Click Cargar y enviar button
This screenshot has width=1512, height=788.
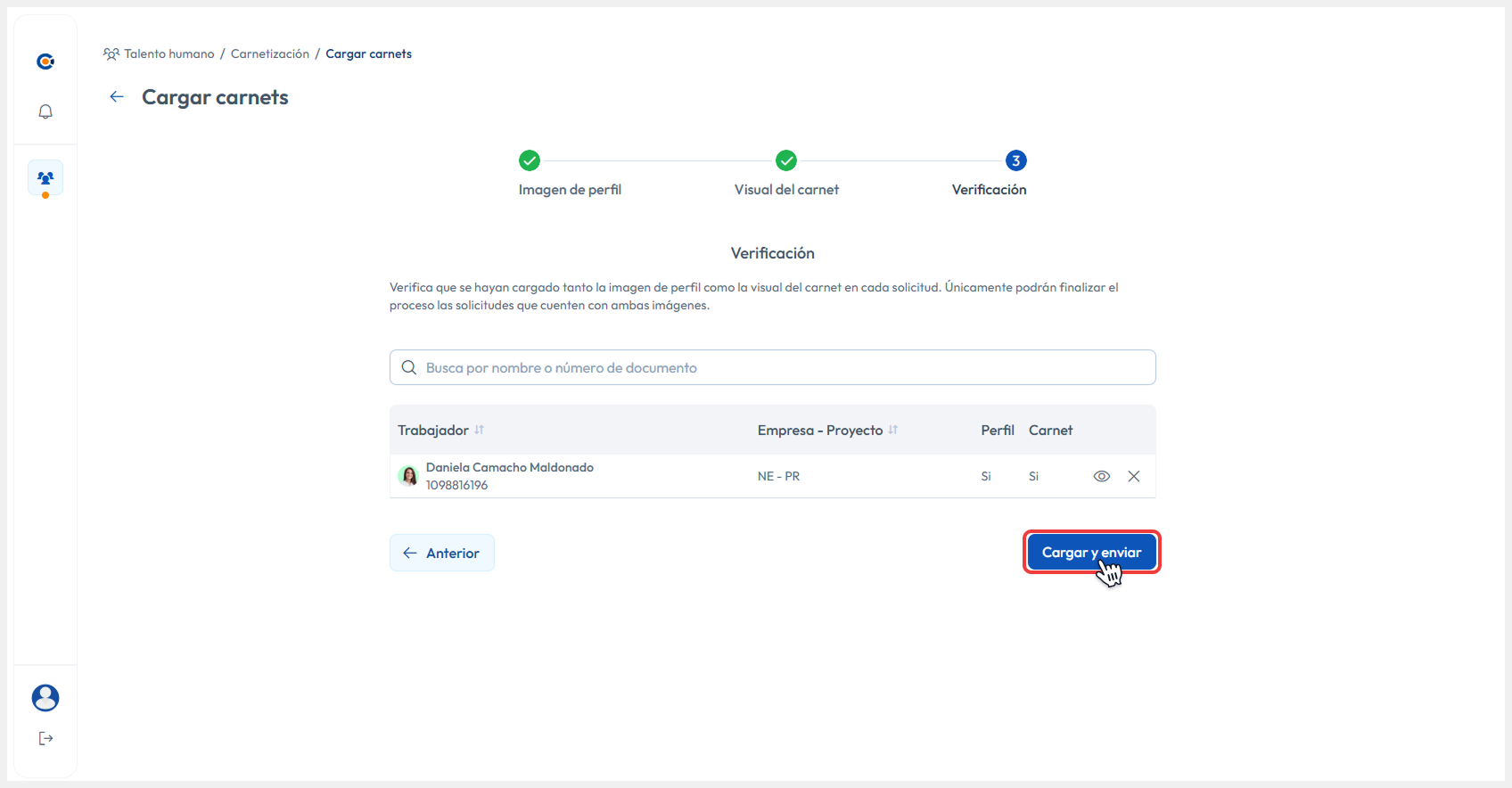tap(1091, 553)
